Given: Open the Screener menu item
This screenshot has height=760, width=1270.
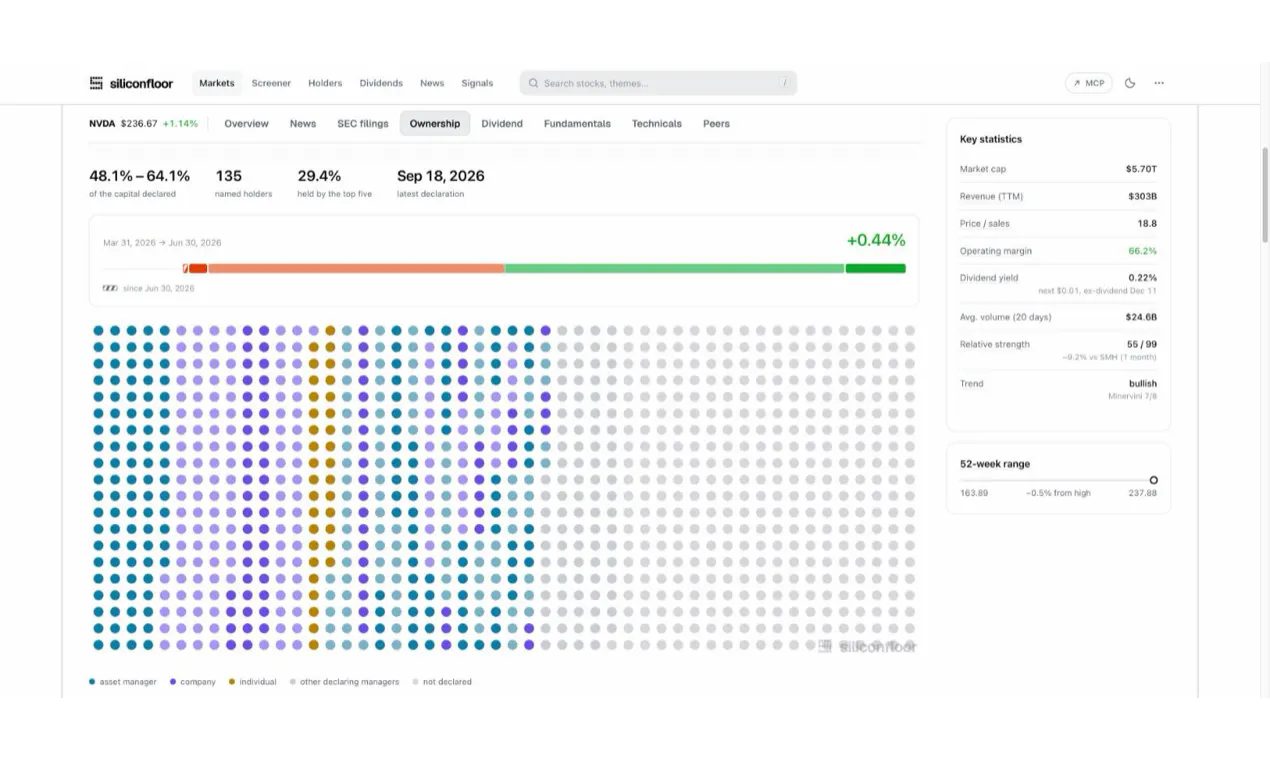Looking at the screenshot, I should 271,83.
